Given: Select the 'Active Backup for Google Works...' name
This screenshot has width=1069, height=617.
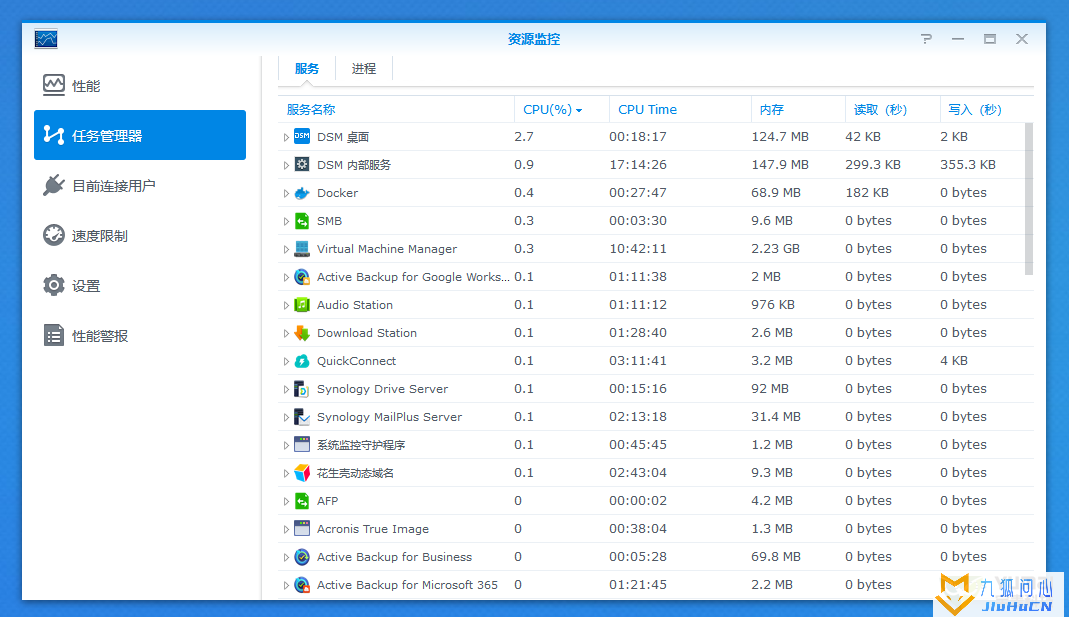Looking at the screenshot, I should click(413, 277).
